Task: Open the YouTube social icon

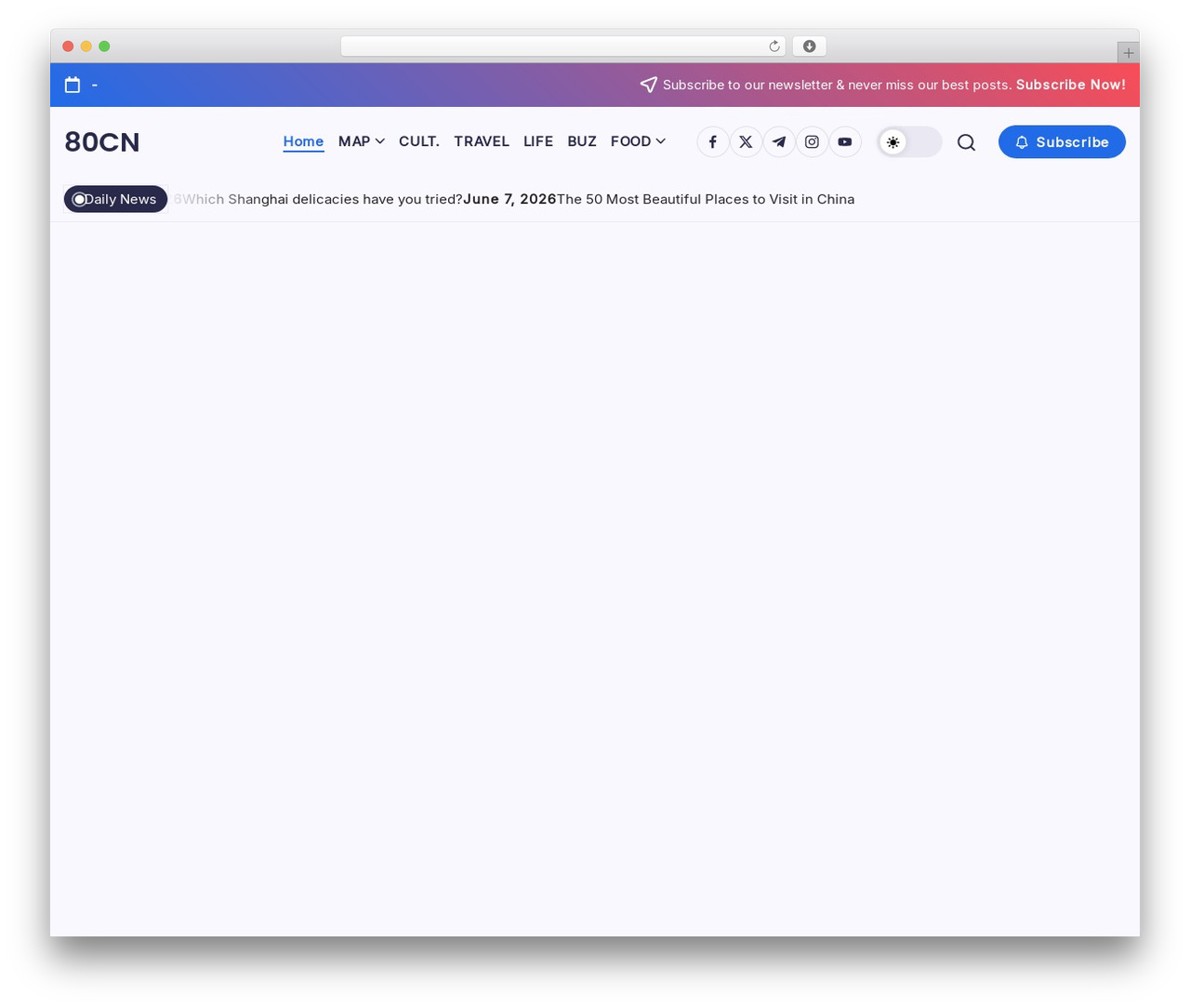Action: click(845, 142)
